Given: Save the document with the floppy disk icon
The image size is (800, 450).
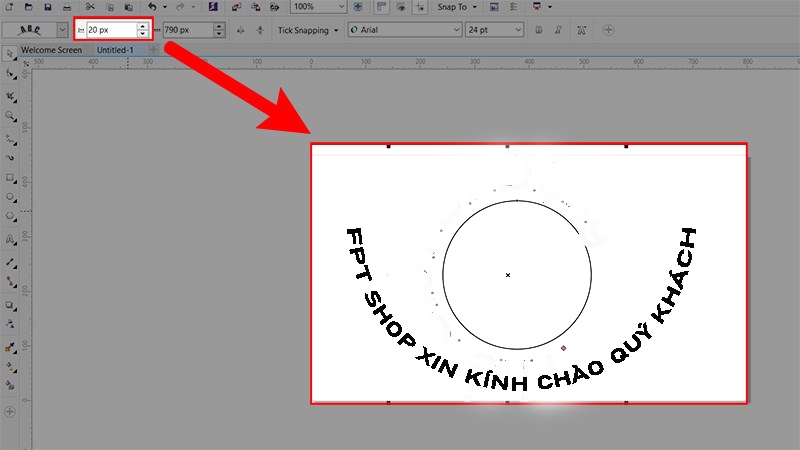Looking at the screenshot, I should coord(47,7).
